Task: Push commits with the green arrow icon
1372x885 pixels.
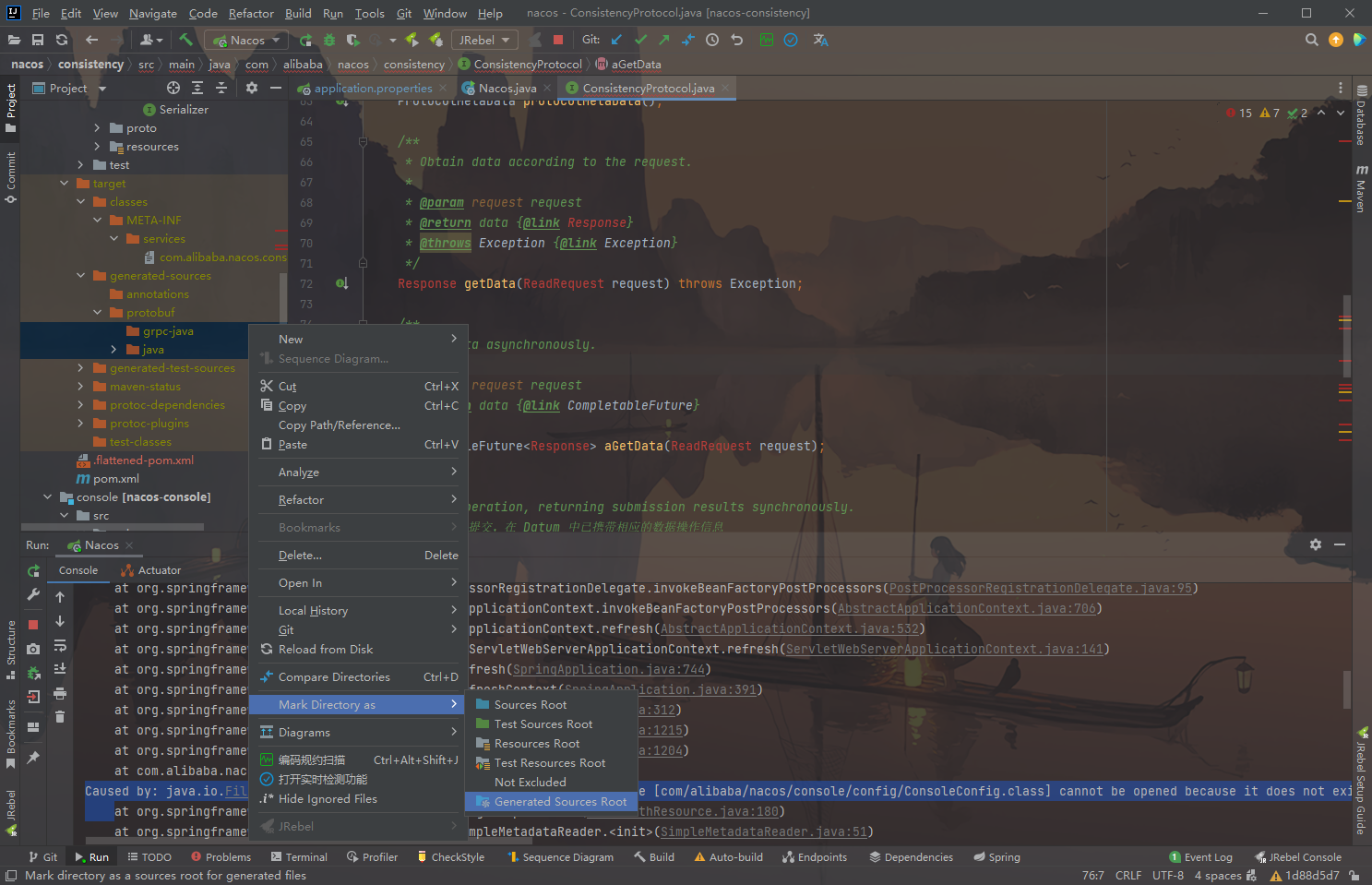Action: (664, 40)
